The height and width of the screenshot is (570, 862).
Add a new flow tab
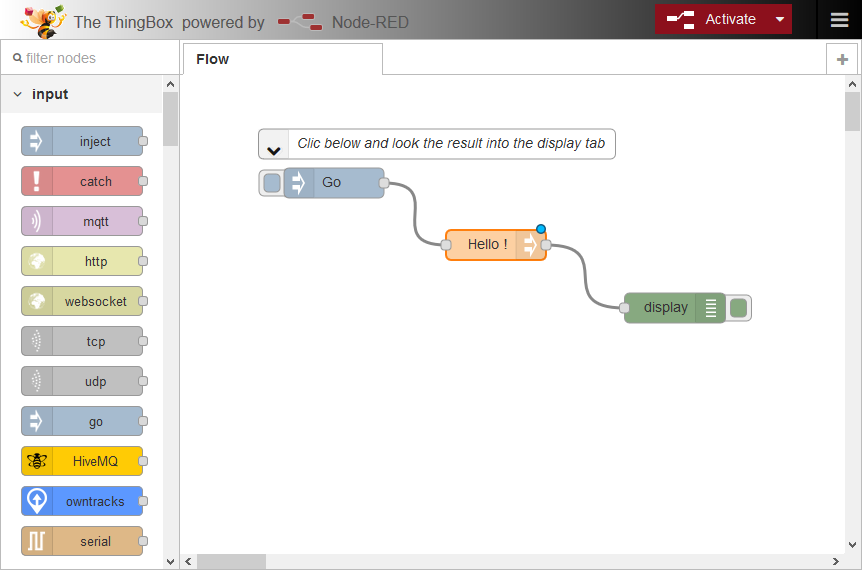click(x=842, y=60)
